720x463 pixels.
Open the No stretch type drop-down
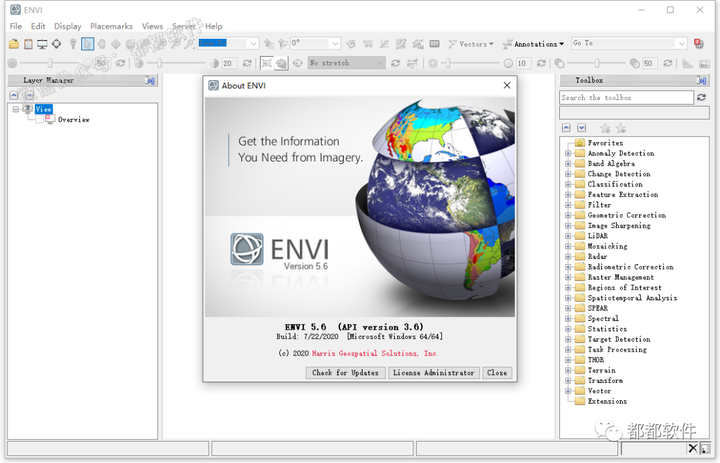pyautogui.click(x=380, y=63)
